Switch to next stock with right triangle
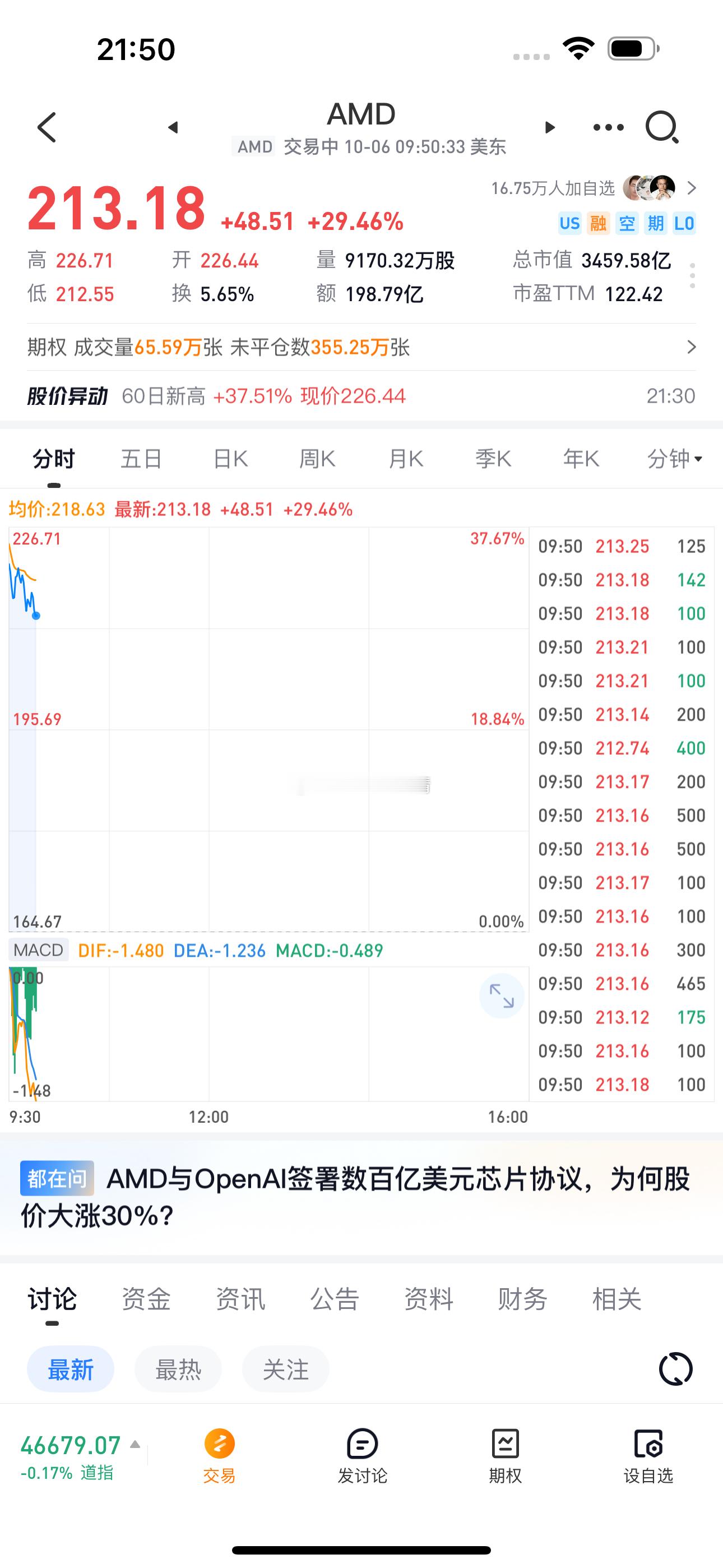The height and width of the screenshot is (1568, 723). coord(550,127)
